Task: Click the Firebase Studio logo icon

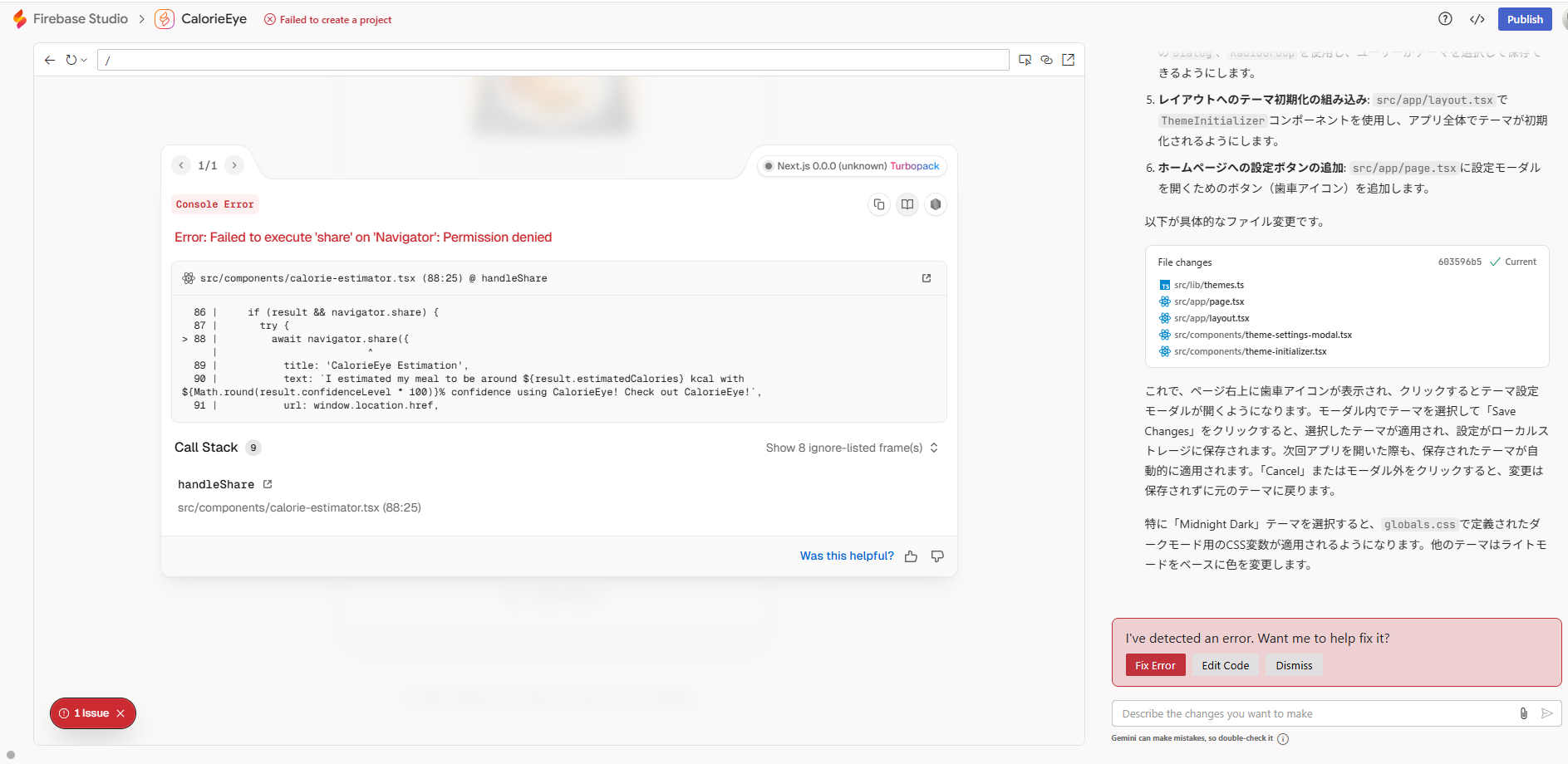Action: (x=20, y=19)
